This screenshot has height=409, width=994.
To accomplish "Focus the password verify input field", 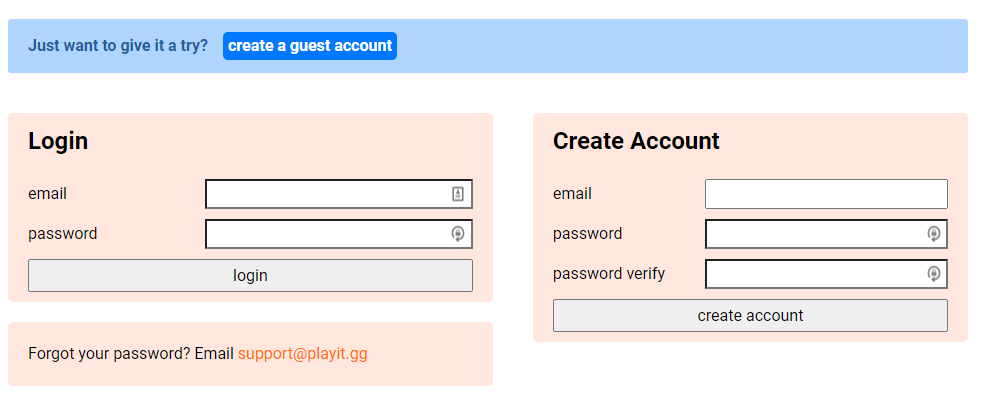I will 815,274.
